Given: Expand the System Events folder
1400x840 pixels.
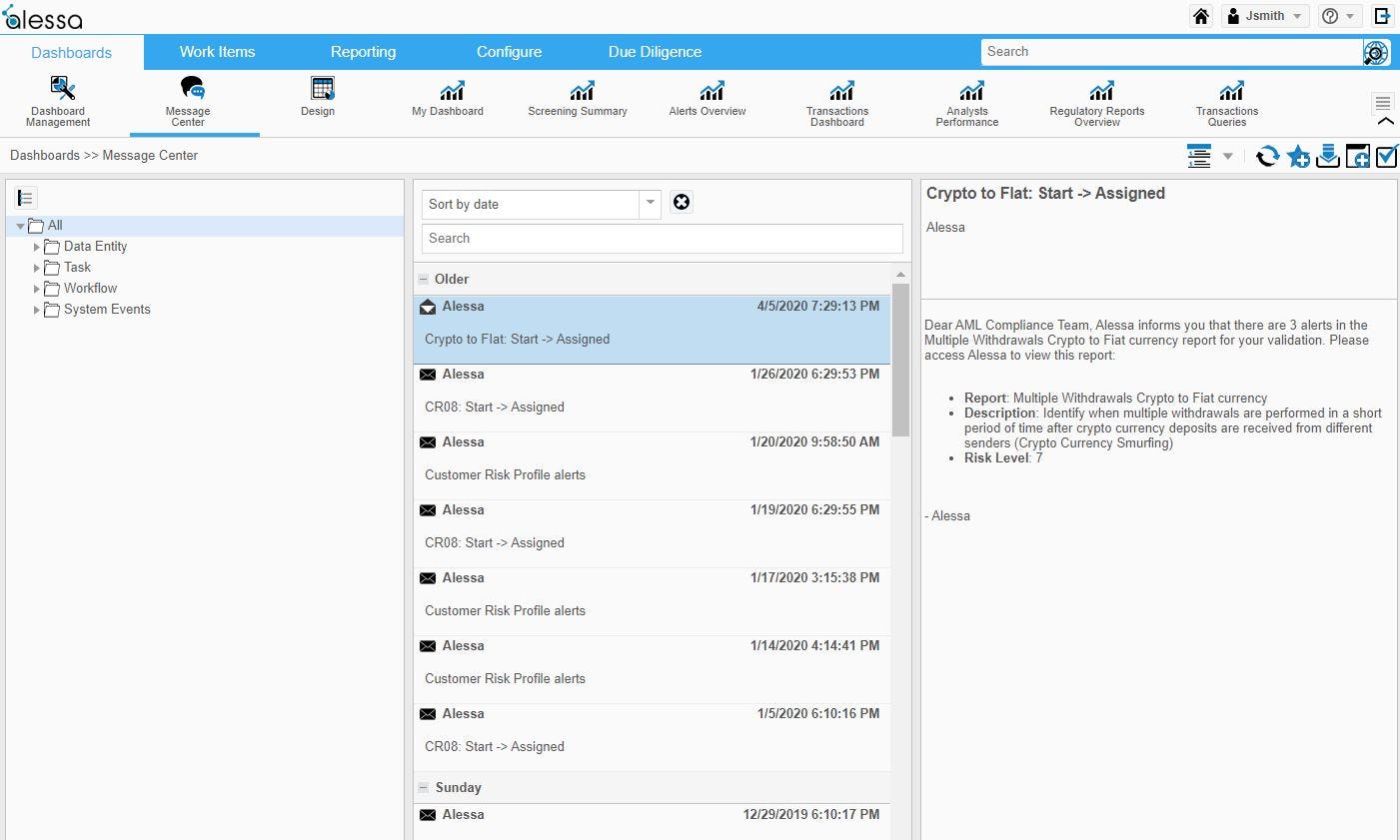Looking at the screenshot, I should click(37, 310).
